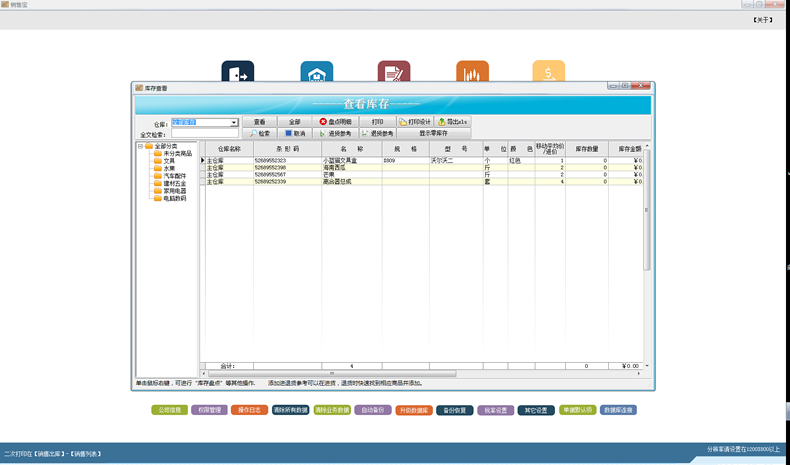Click the 条形码 column header
Viewport: 790px width, 465px height.
288,149
